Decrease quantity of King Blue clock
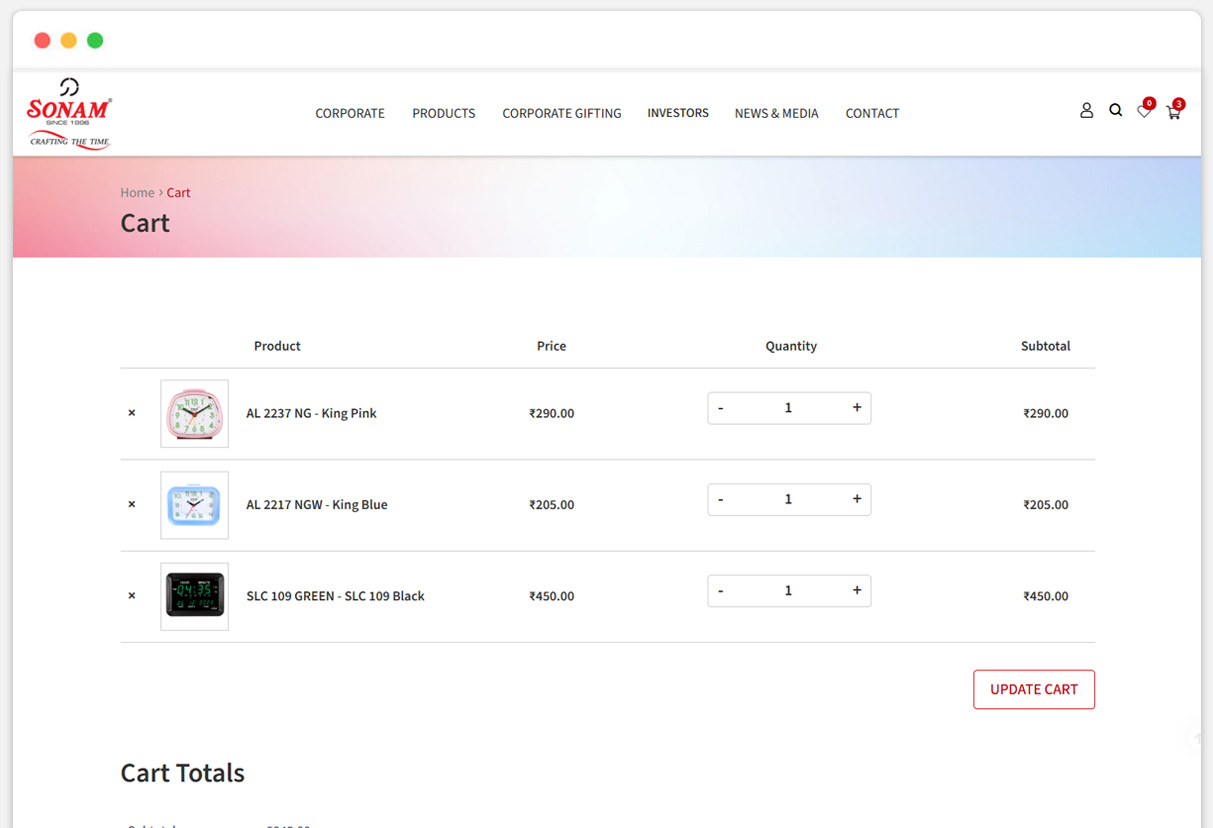This screenshot has height=828, width=1213. [720, 499]
